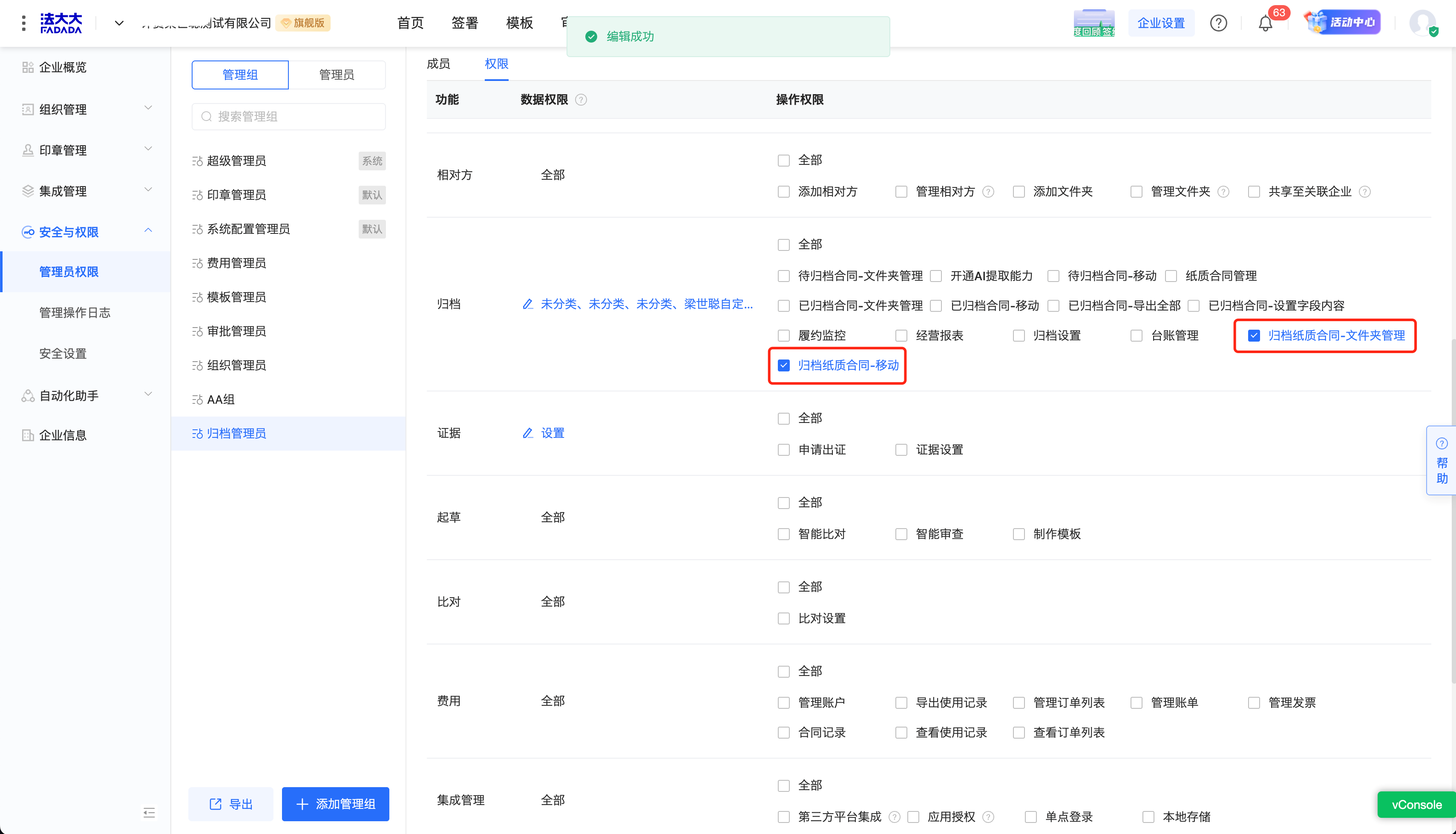Open the help question mark icon in header
The image size is (1456, 834).
click(1218, 23)
